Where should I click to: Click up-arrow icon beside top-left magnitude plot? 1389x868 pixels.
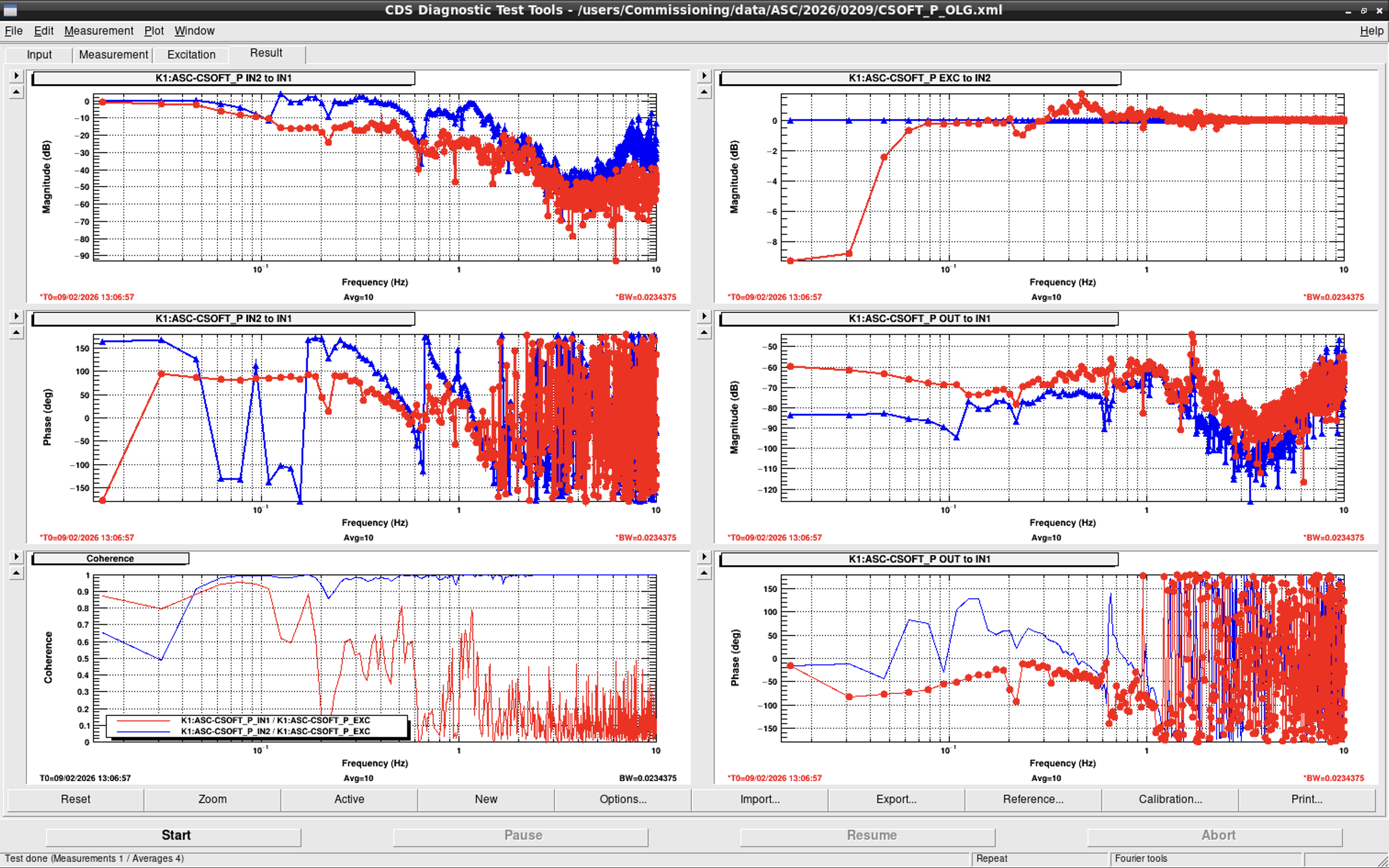[x=16, y=92]
